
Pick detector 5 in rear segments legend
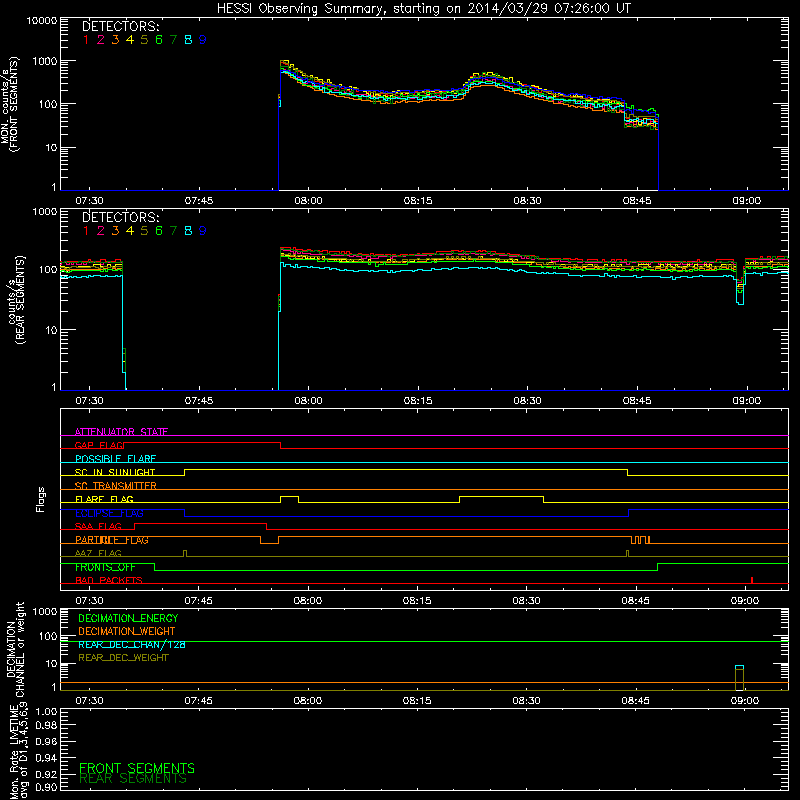(144, 231)
